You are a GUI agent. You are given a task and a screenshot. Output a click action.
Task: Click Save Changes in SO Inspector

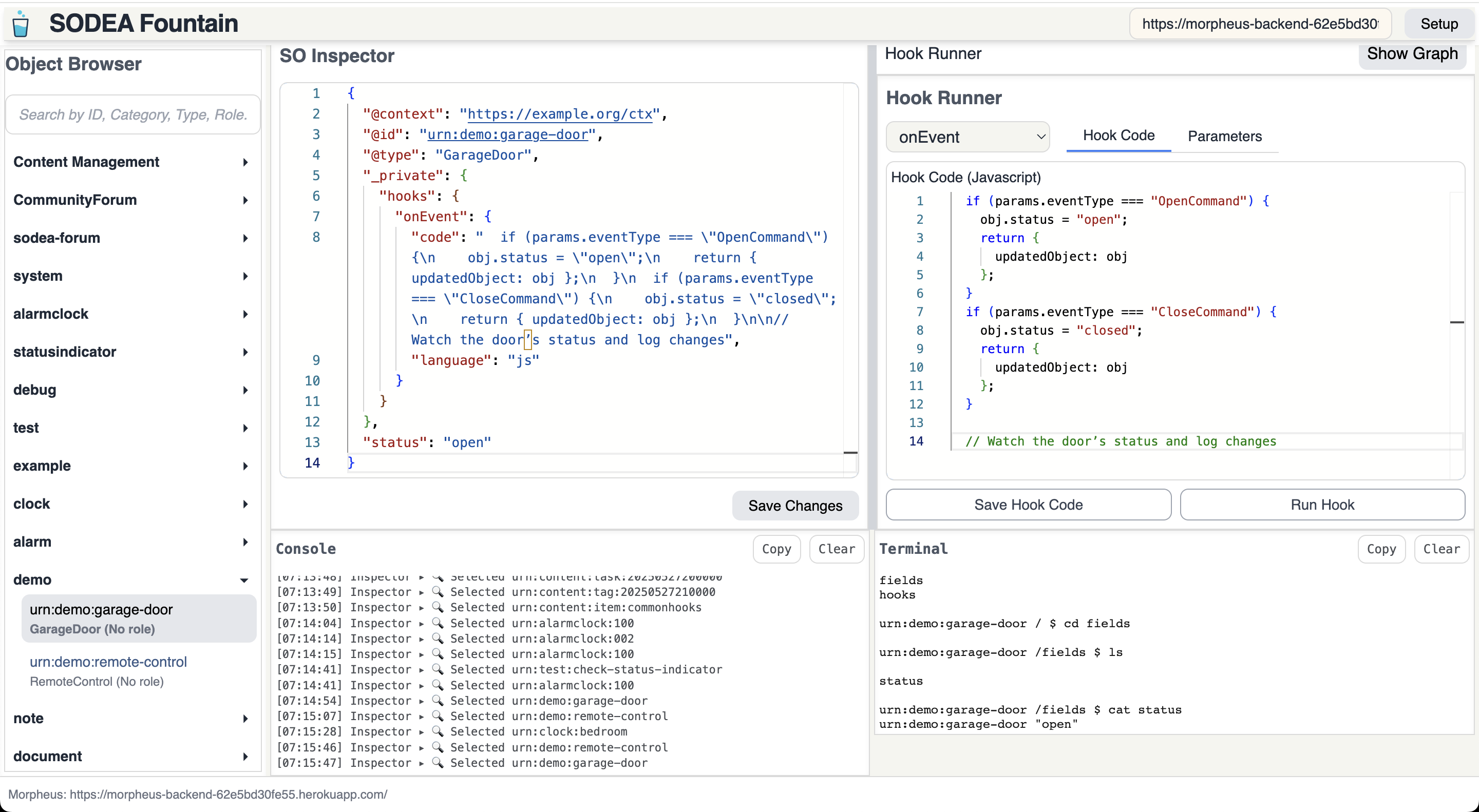click(795, 506)
